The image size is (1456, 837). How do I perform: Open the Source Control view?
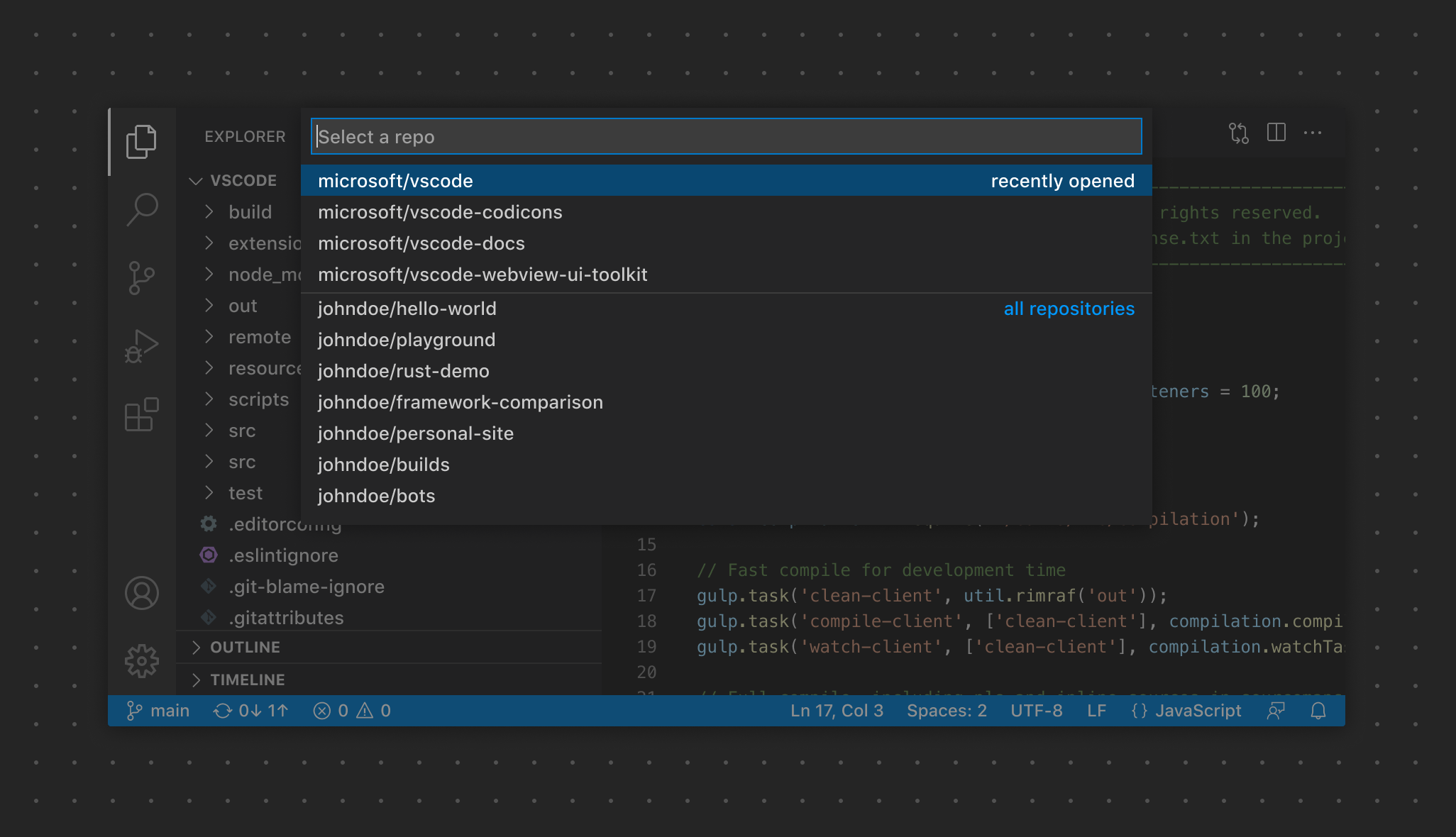(142, 277)
